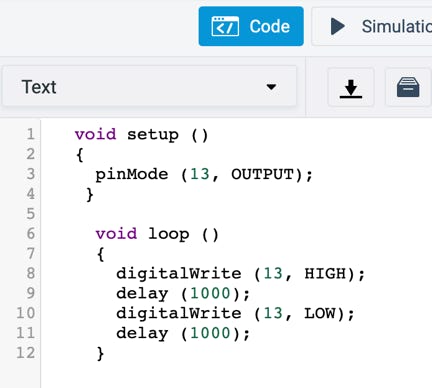
Task: Open the Libraries box icon
Action: (408, 88)
